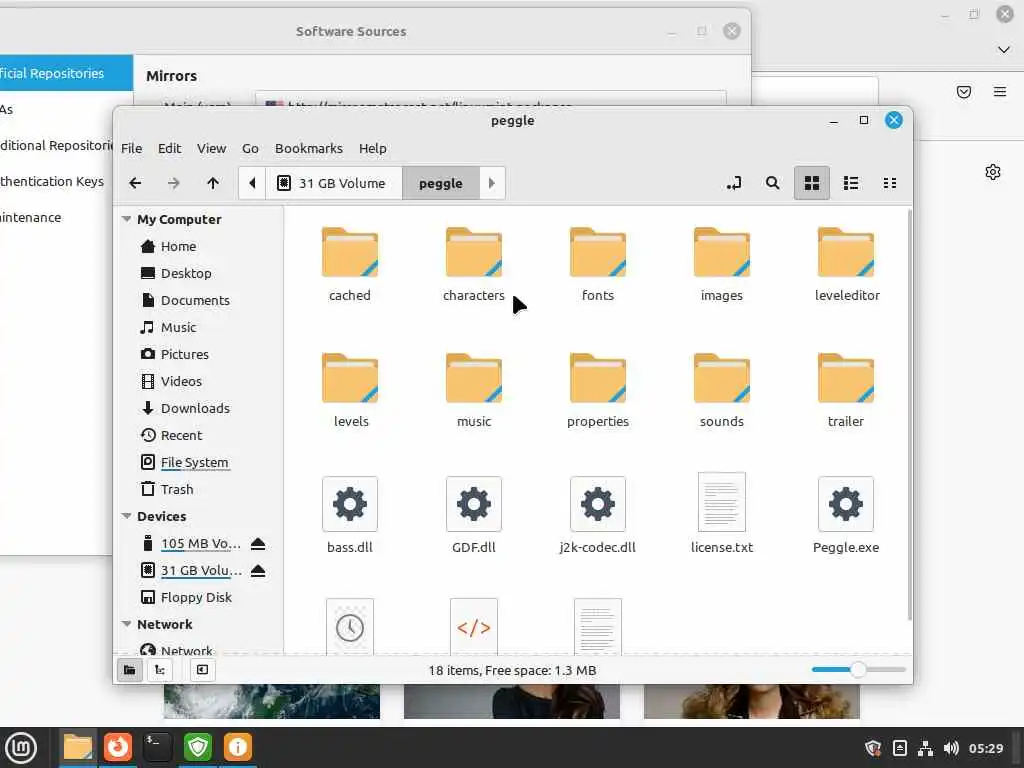
Task: Launch Firefox from the taskbar
Action: coord(118,747)
